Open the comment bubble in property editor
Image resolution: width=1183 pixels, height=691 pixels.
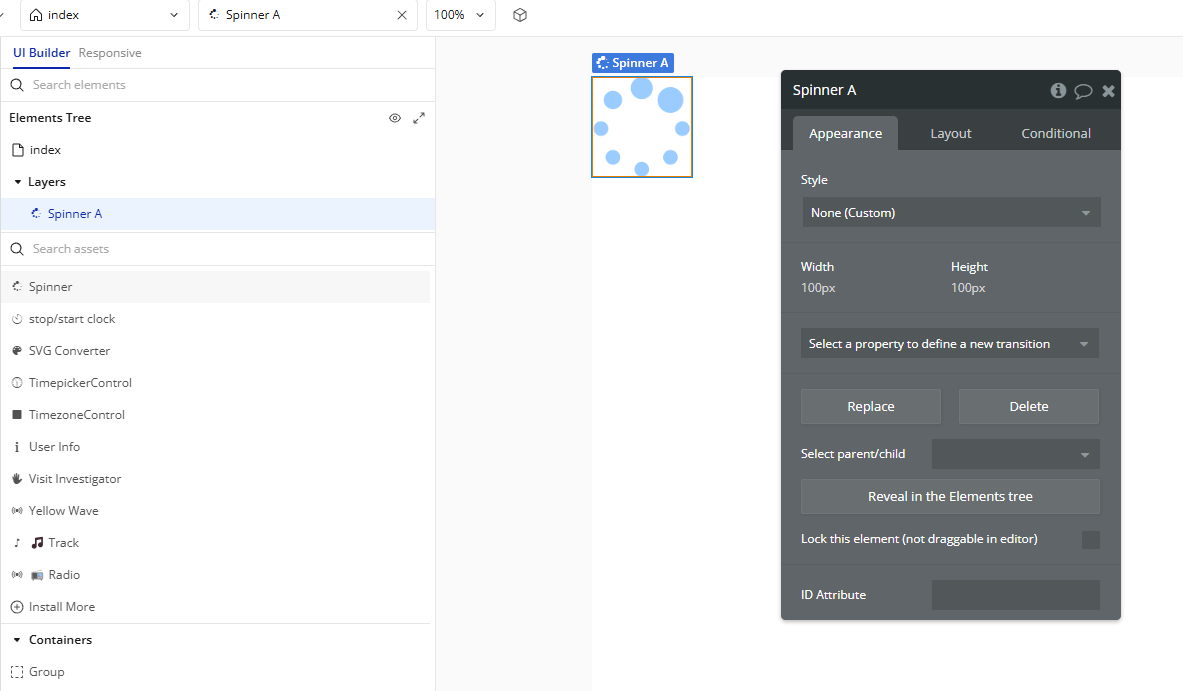(x=1083, y=91)
